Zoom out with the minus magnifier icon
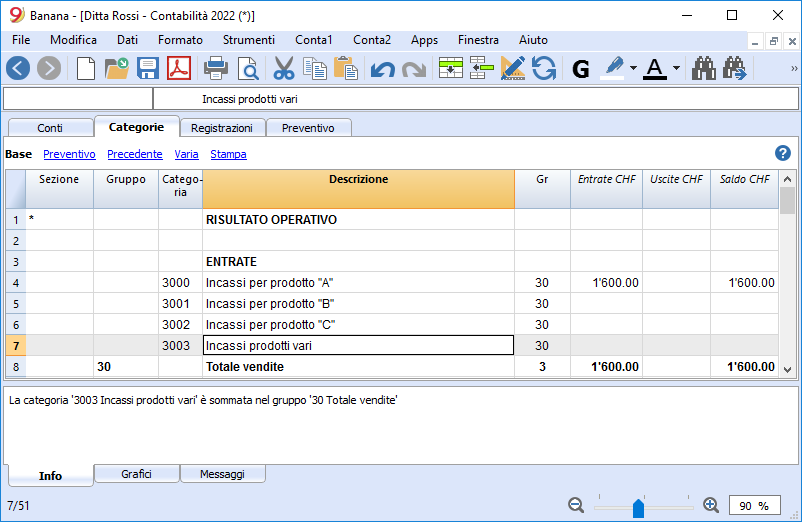Image resolution: width=802 pixels, height=523 pixels. [576, 505]
